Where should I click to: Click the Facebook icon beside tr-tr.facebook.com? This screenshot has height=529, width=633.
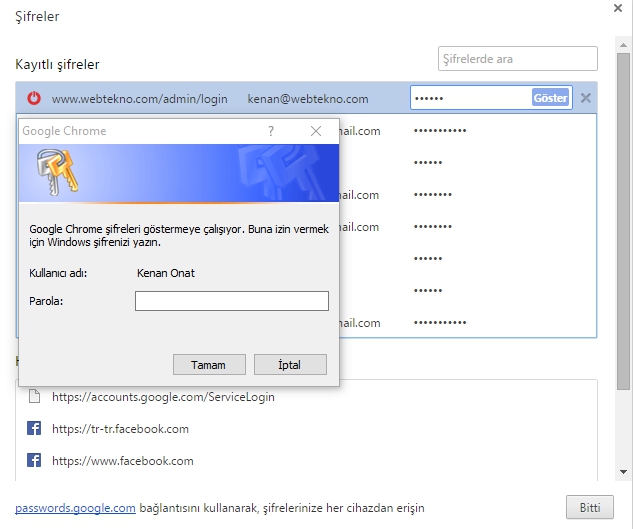click(34, 428)
